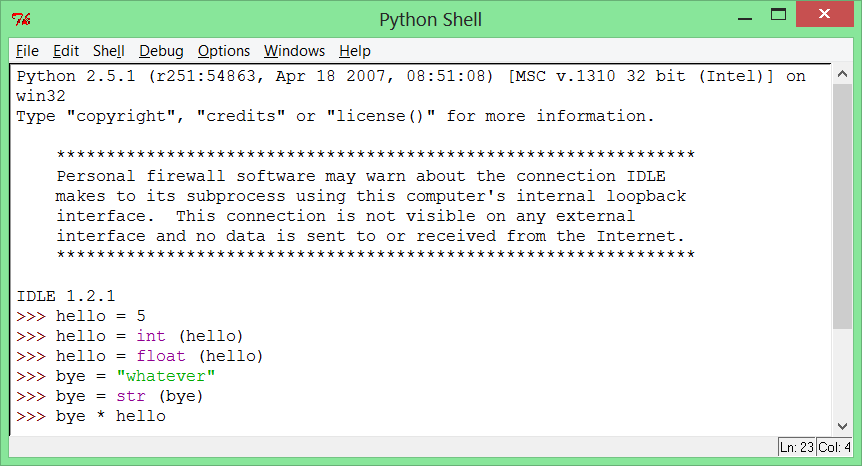This screenshot has width=862, height=466.
Task: Open the Windows menu
Action: point(294,51)
